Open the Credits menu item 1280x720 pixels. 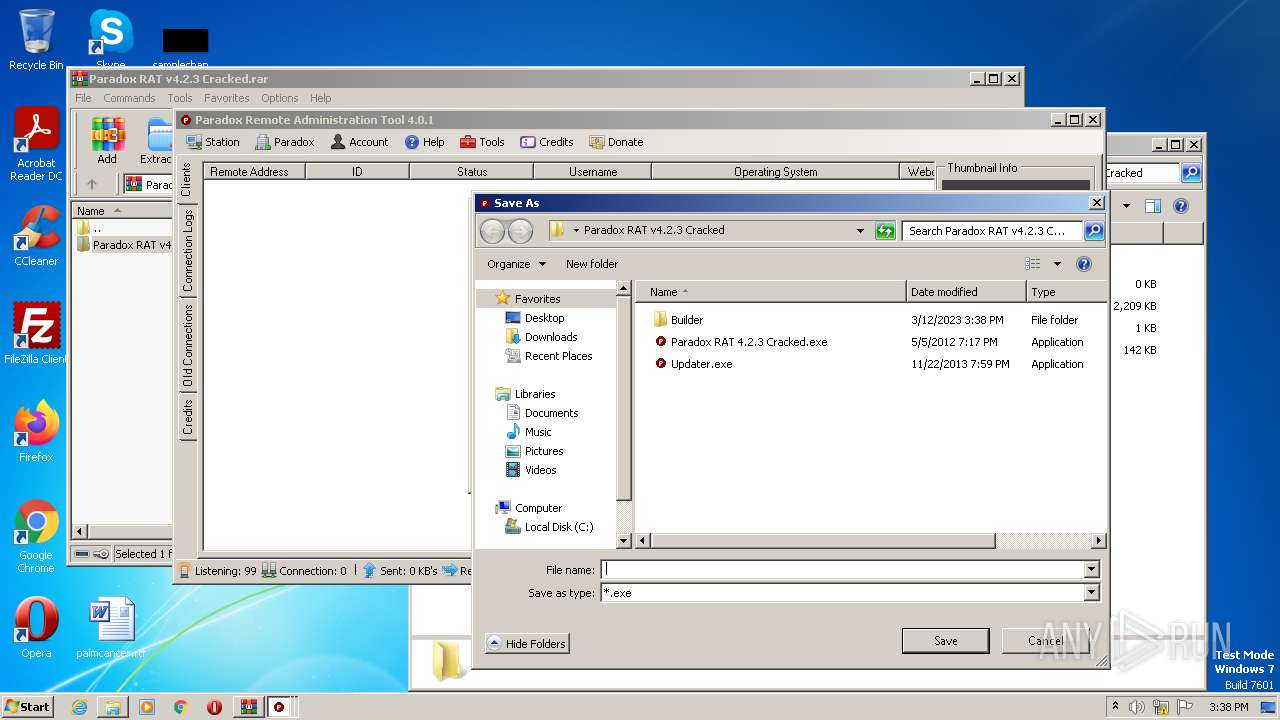pos(547,142)
